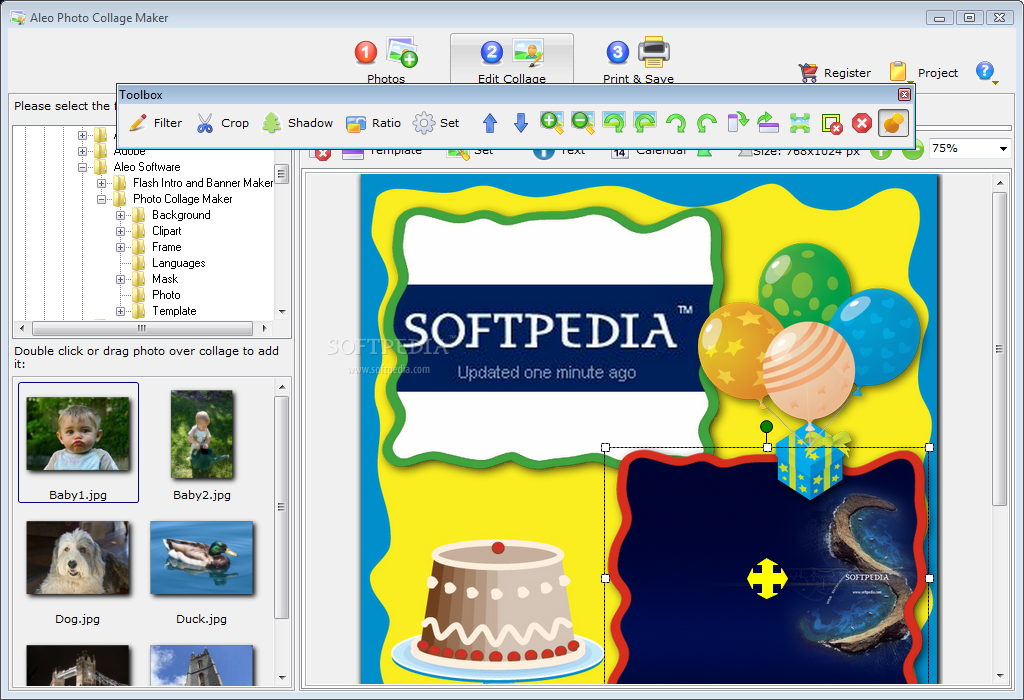Go to step 1 Photos
This screenshot has width=1024, height=700.
pos(386,60)
